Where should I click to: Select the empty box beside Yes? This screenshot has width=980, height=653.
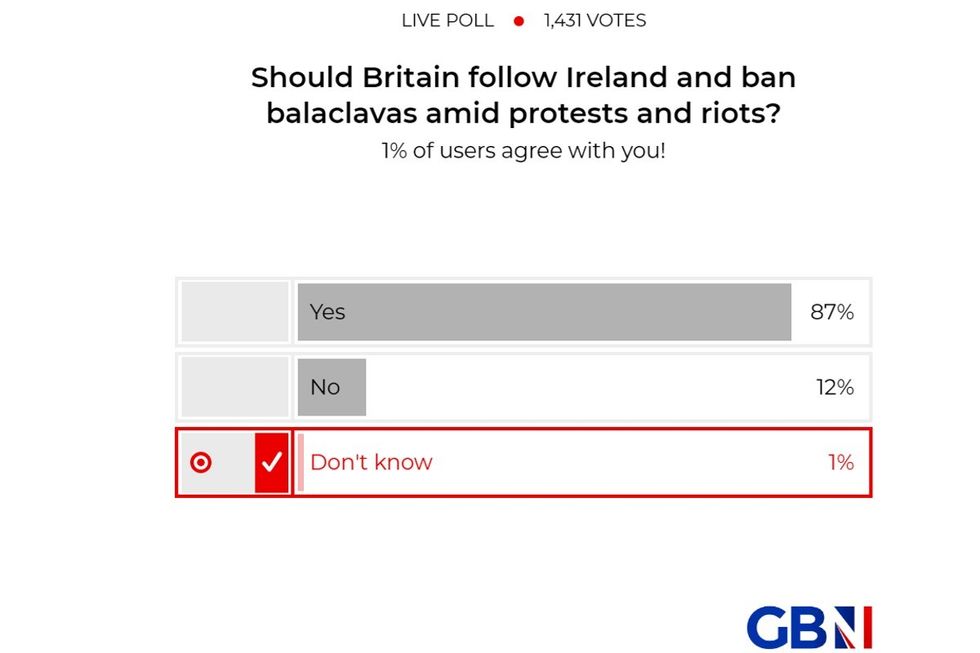(235, 312)
